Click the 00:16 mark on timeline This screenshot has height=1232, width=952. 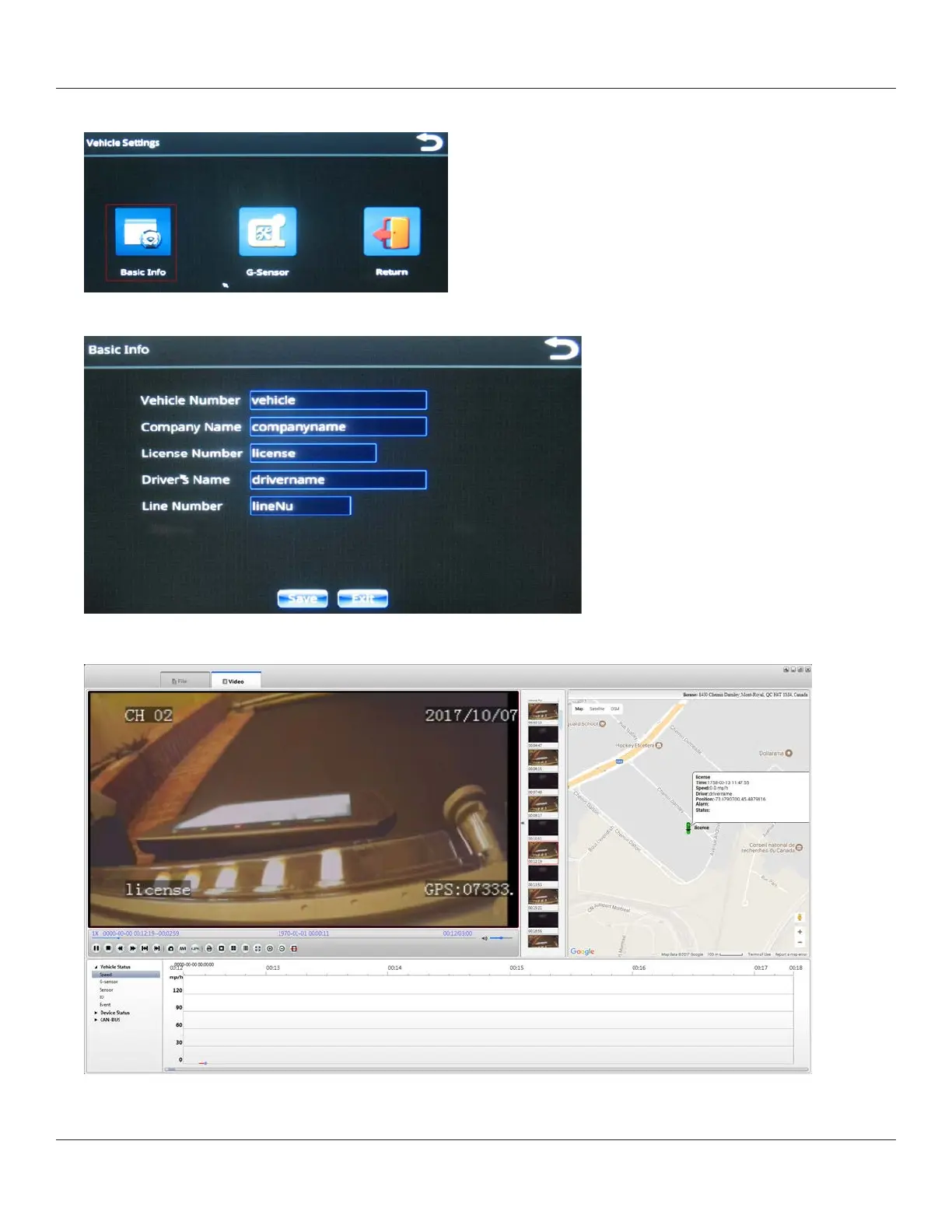click(x=639, y=968)
